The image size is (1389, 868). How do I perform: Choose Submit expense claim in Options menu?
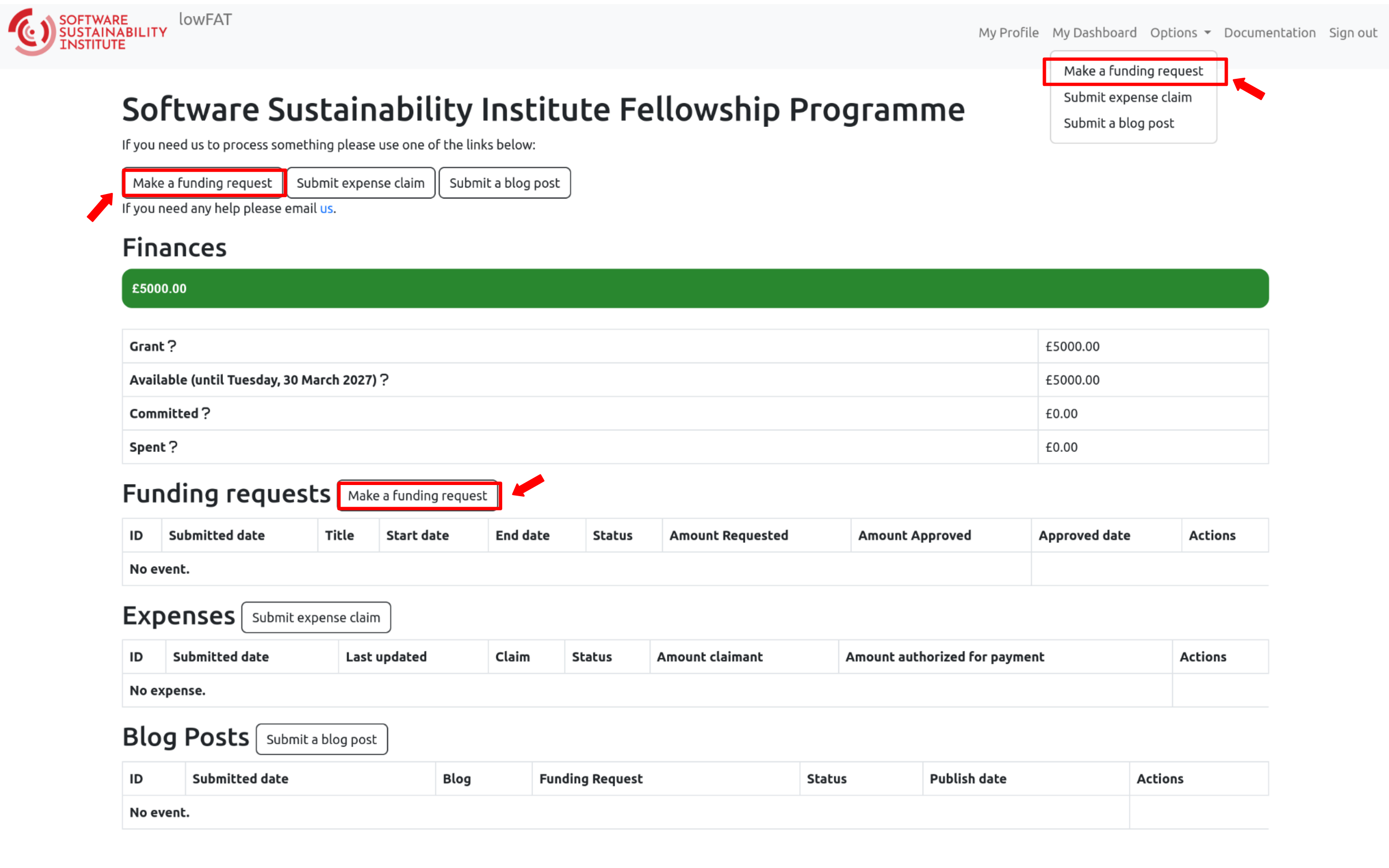tap(1133, 97)
